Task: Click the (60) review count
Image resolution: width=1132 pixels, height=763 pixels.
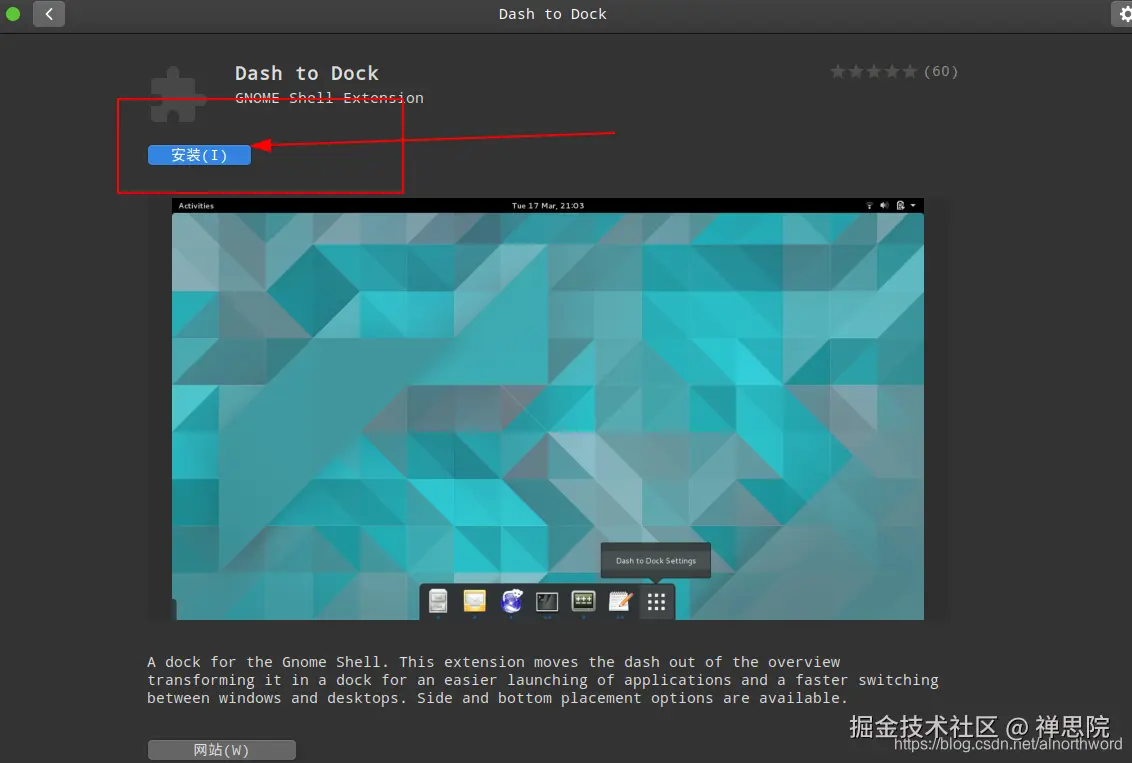Action: tap(941, 71)
